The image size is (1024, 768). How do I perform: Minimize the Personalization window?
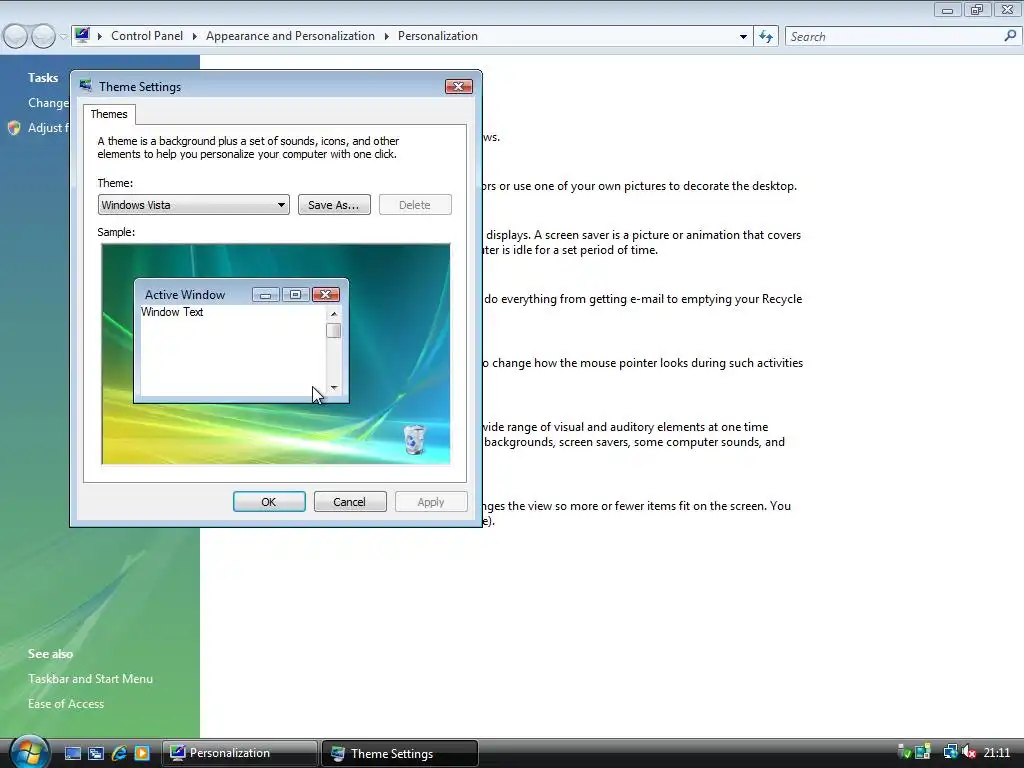947,9
